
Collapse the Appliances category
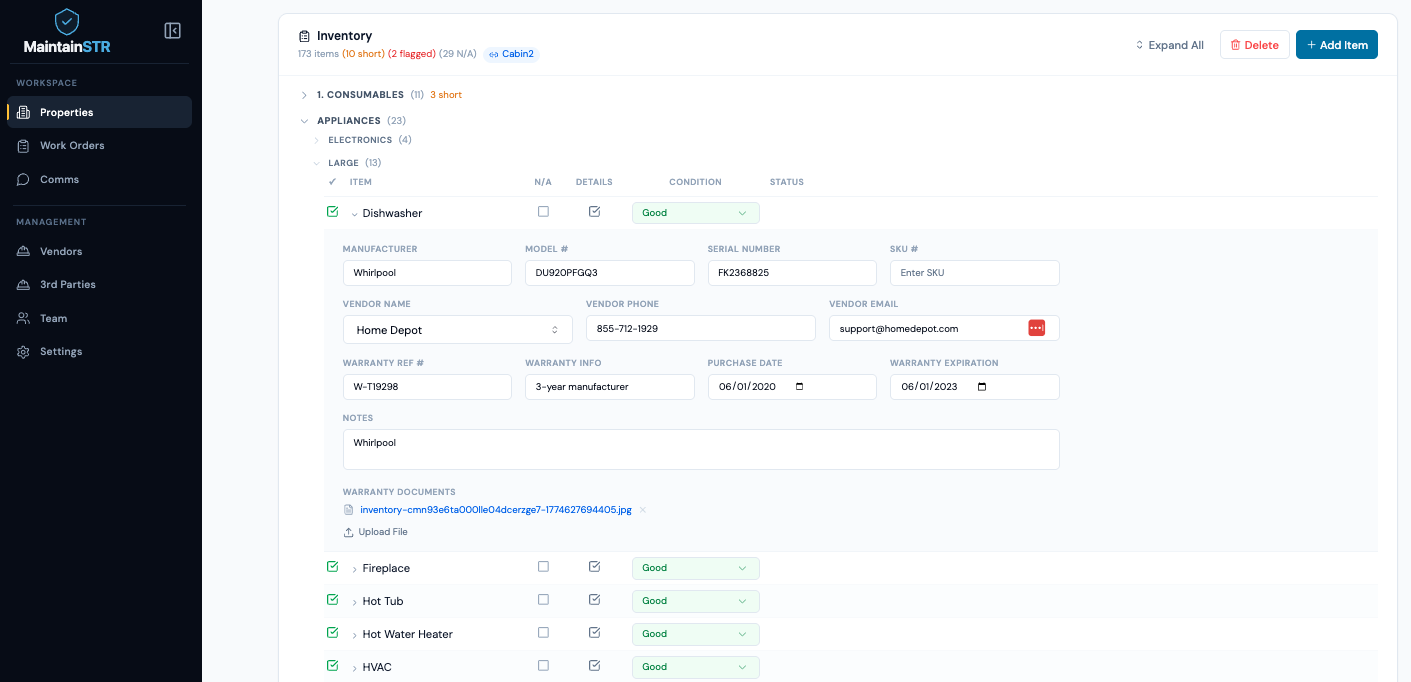[305, 121]
